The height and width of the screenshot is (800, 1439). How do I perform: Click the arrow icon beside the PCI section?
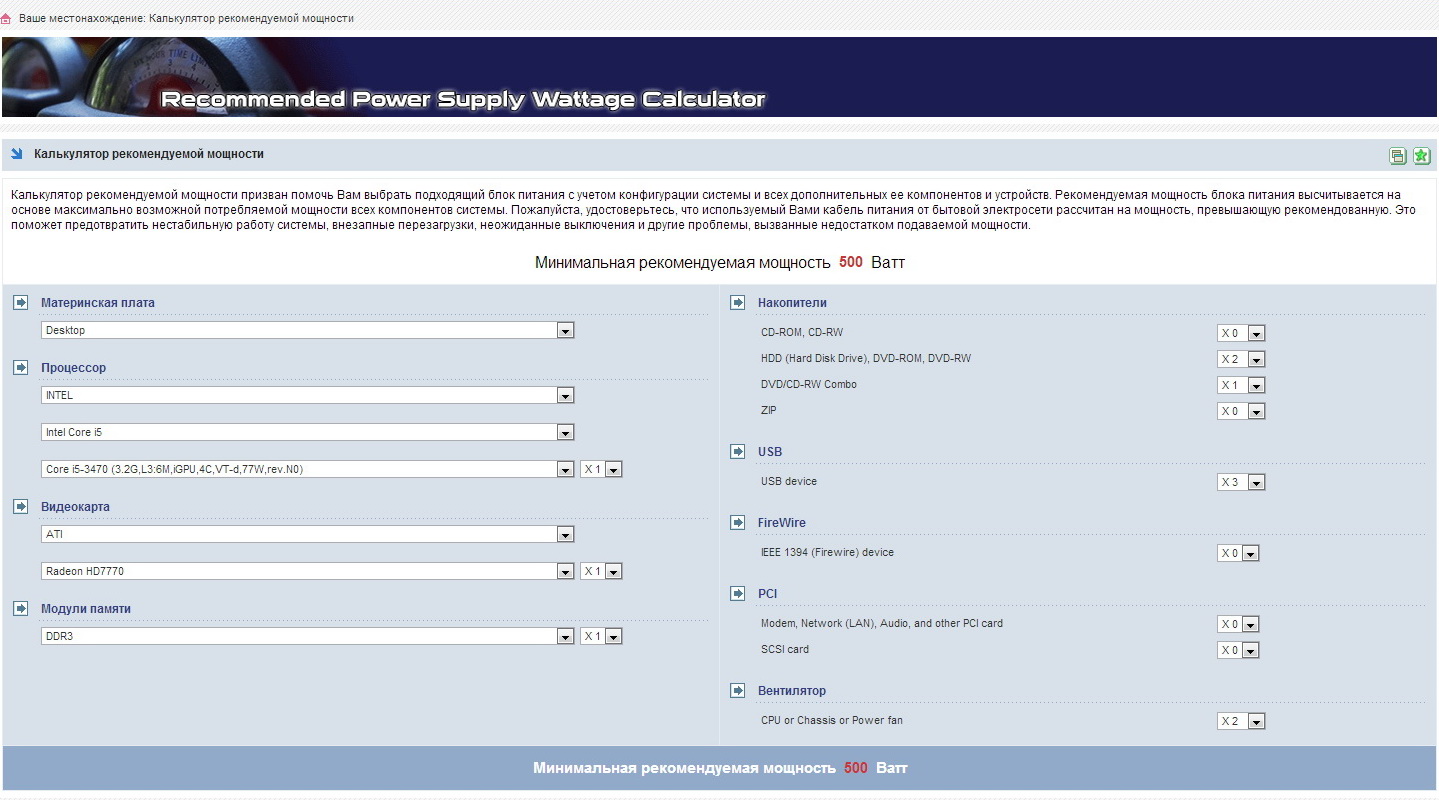[738, 593]
